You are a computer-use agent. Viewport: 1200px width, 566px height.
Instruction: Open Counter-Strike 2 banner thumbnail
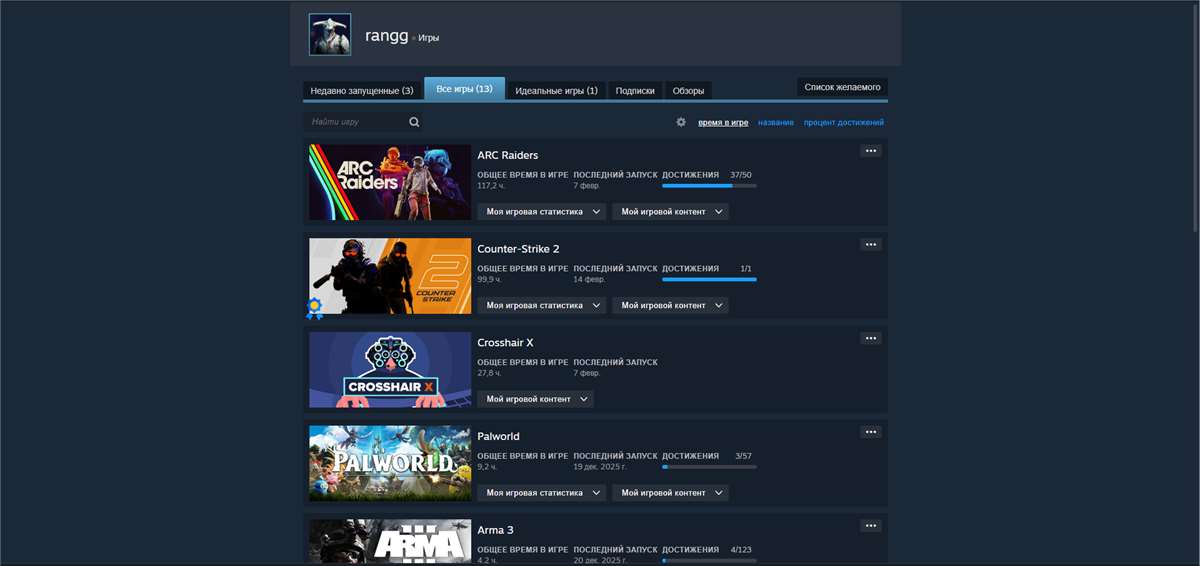(x=390, y=276)
